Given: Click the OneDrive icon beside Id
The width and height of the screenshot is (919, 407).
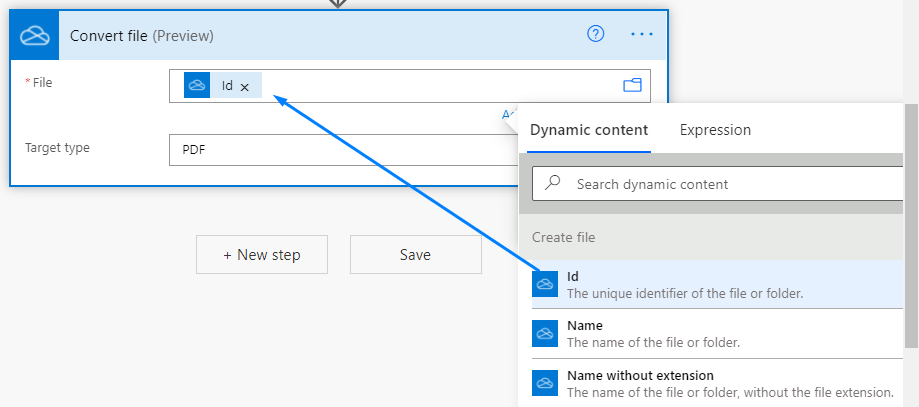Looking at the screenshot, I should (545, 284).
